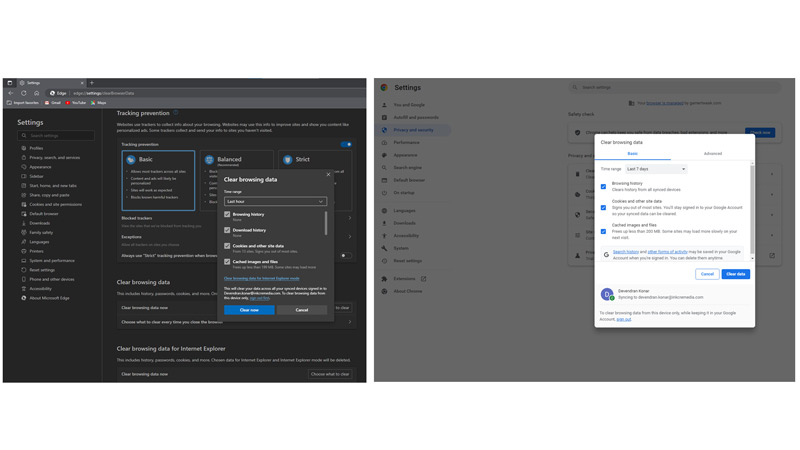This screenshot has height=450, width=800.
Task: Click the Profiles icon in the Edge sidebar
Action: click(23, 148)
